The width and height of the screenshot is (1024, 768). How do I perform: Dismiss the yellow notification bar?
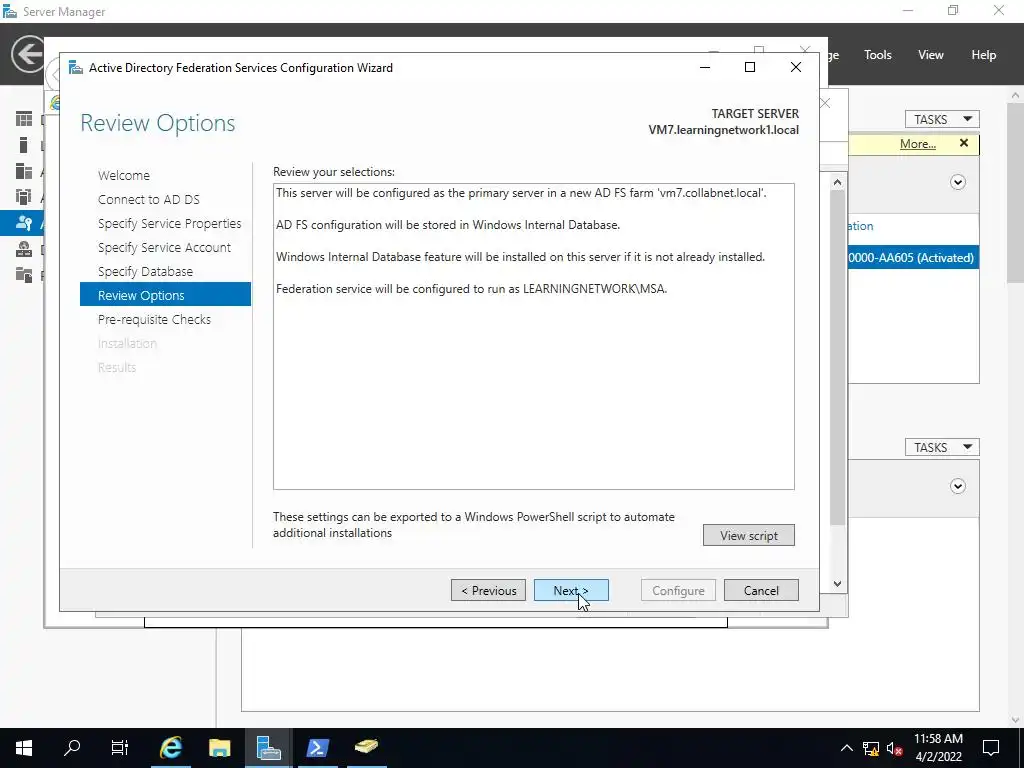[x=964, y=143]
